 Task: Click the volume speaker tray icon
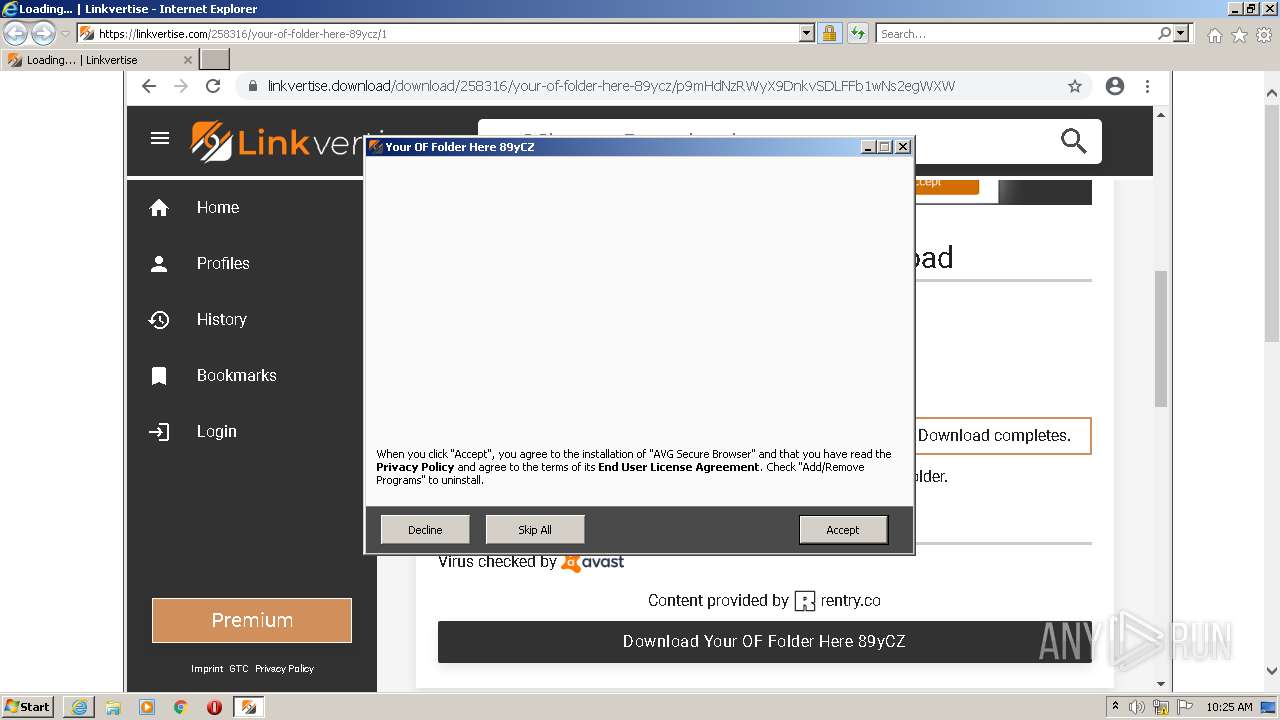(x=1137, y=707)
